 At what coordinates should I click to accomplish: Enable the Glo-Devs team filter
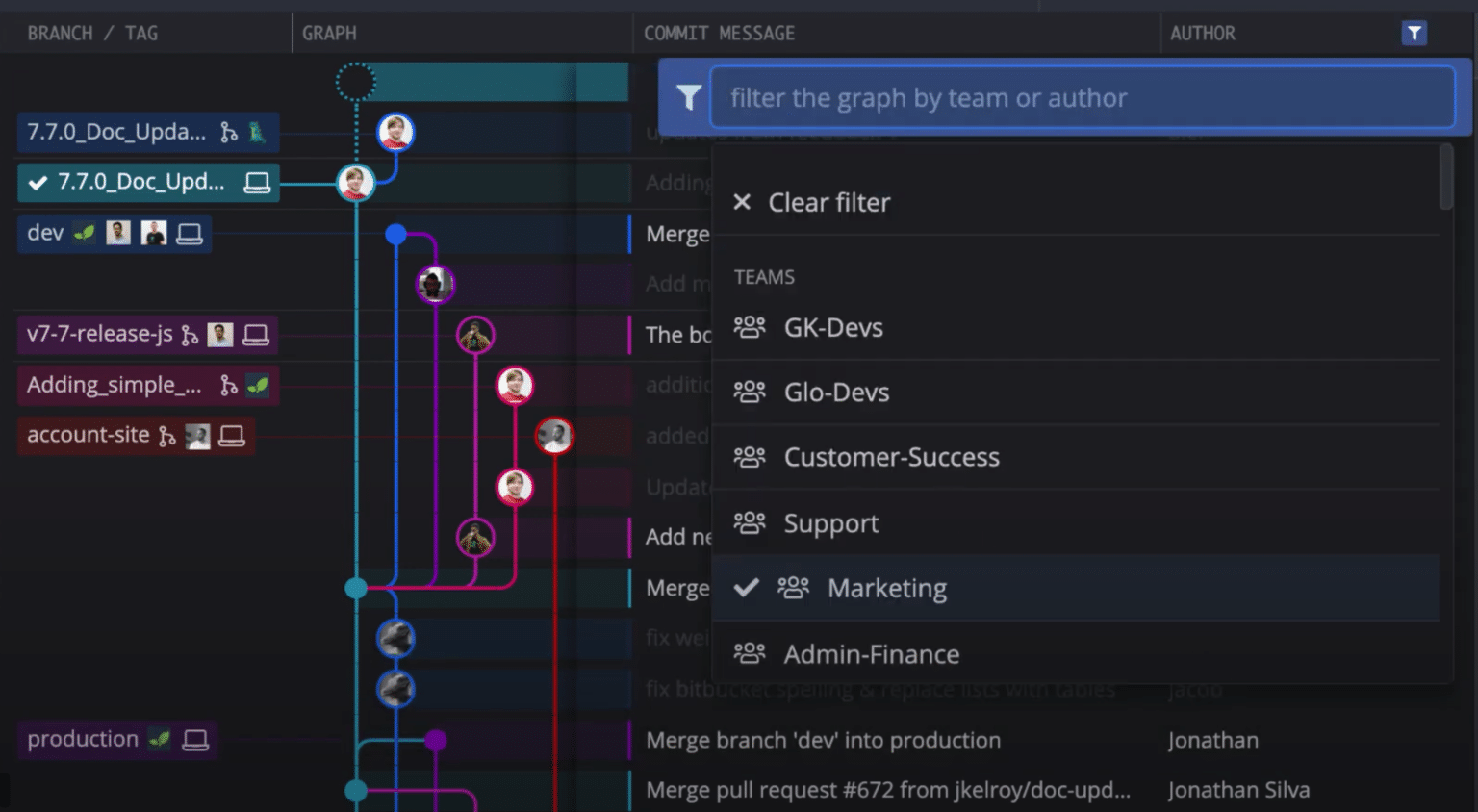coord(835,392)
